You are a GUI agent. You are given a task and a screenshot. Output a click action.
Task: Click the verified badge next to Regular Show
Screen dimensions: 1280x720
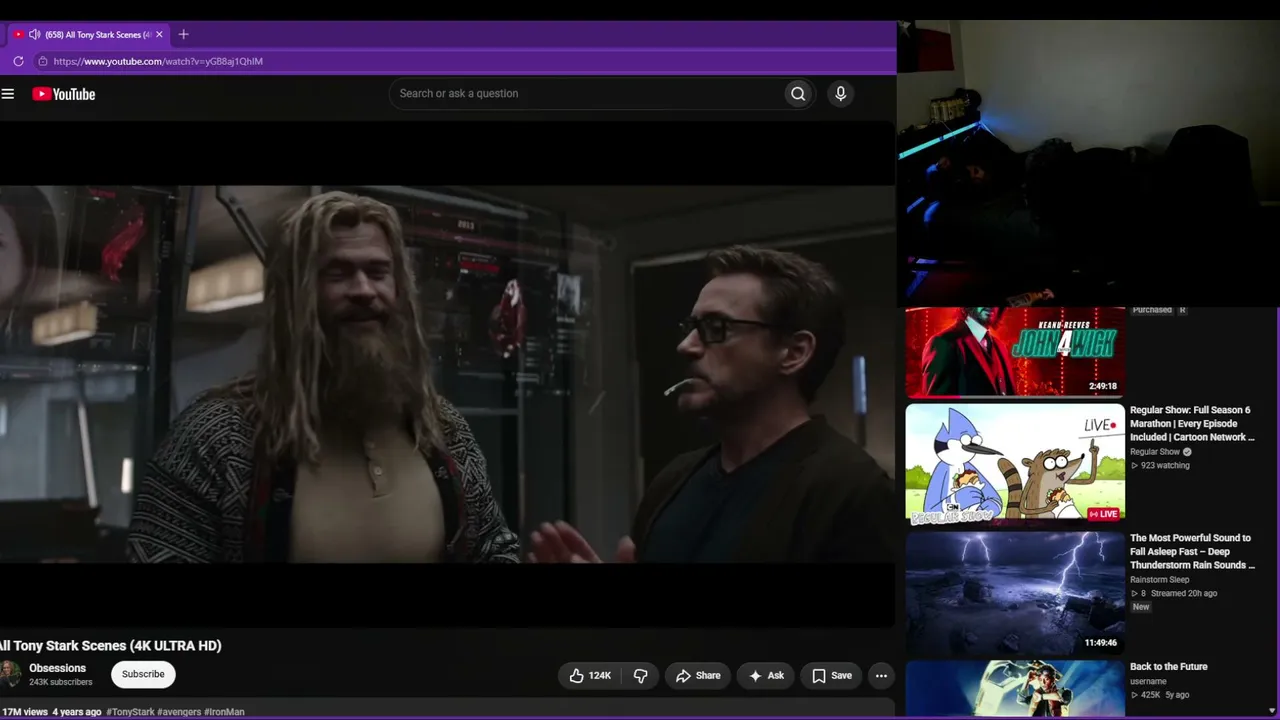pyautogui.click(x=1187, y=452)
